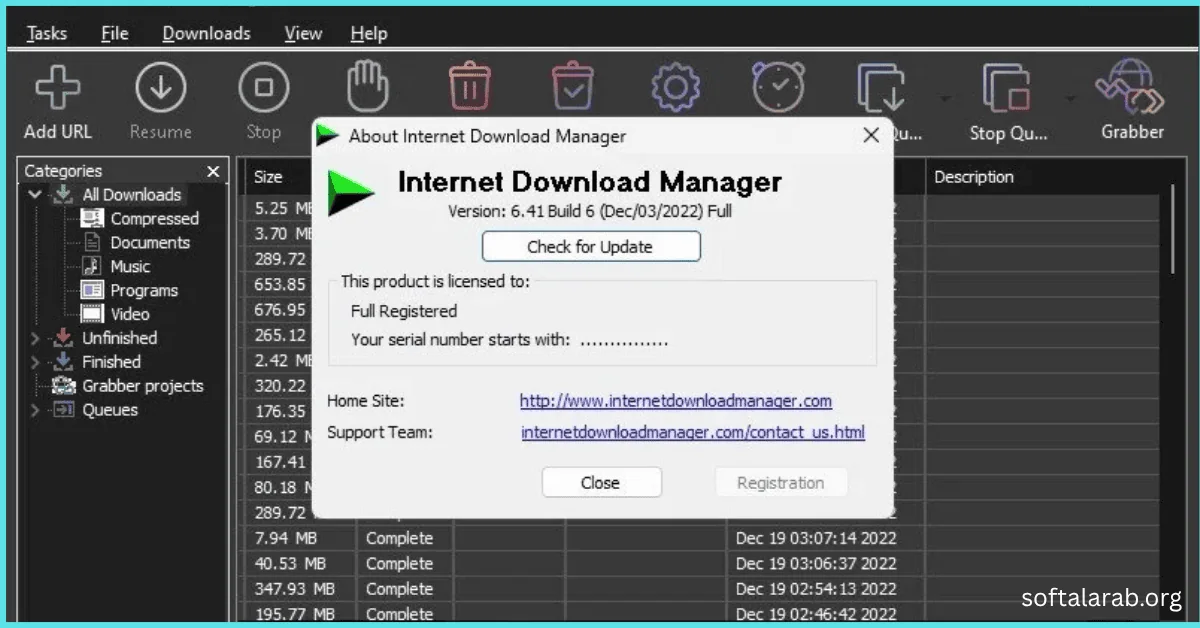
Task: Close the Categories panel
Action: click(x=213, y=171)
